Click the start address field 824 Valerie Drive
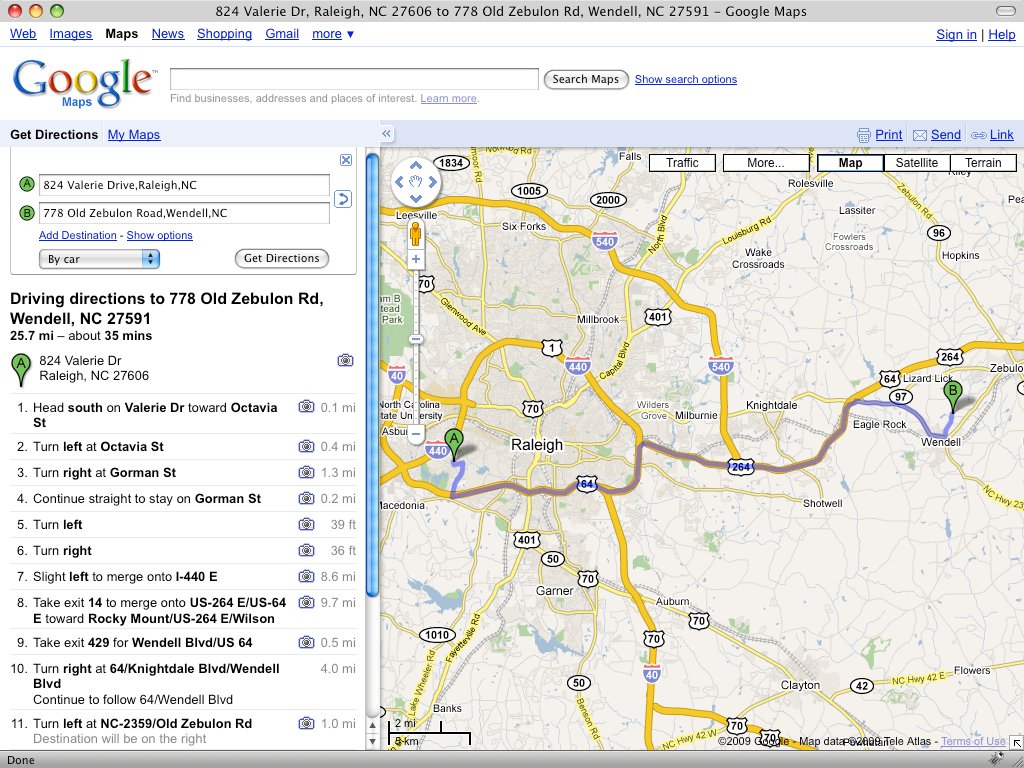 (x=184, y=185)
